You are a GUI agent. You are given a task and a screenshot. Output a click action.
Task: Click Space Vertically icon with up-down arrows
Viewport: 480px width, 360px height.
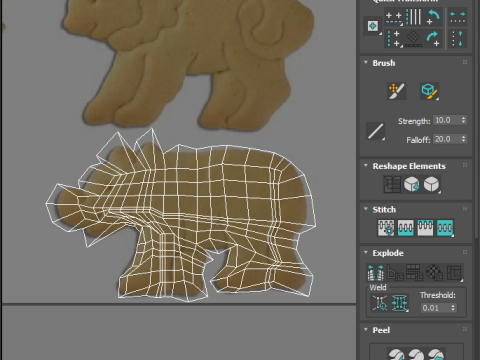click(457, 38)
